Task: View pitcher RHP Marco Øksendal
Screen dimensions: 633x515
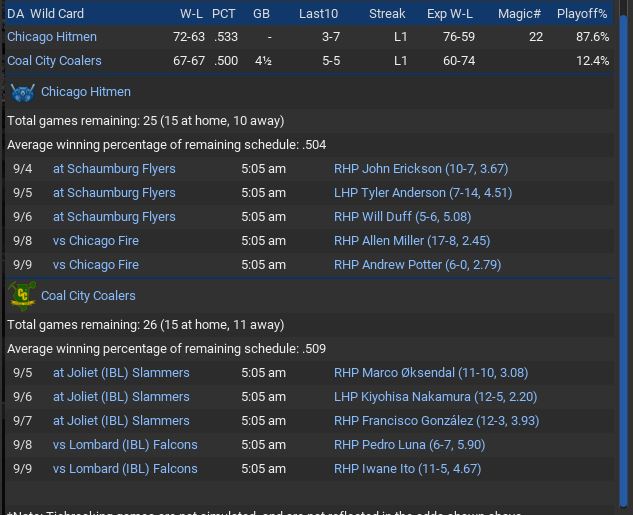Action: tap(429, 373)
